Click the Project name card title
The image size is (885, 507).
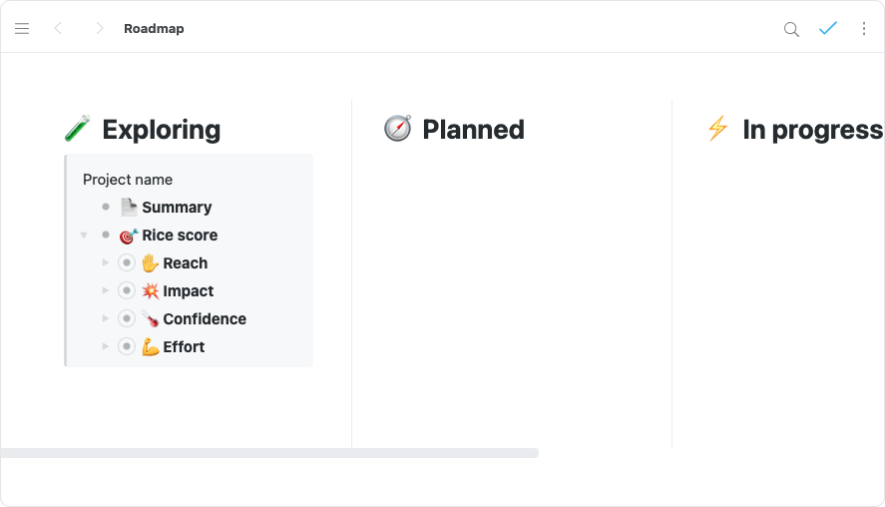click(128, 180)
